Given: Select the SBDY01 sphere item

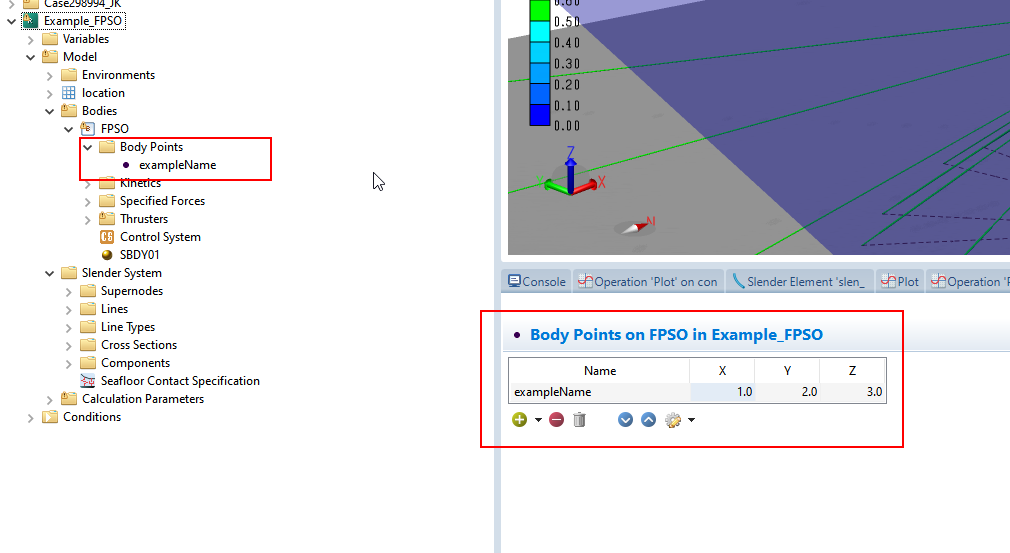Looking at the screenshot, I should coord(139,255).
